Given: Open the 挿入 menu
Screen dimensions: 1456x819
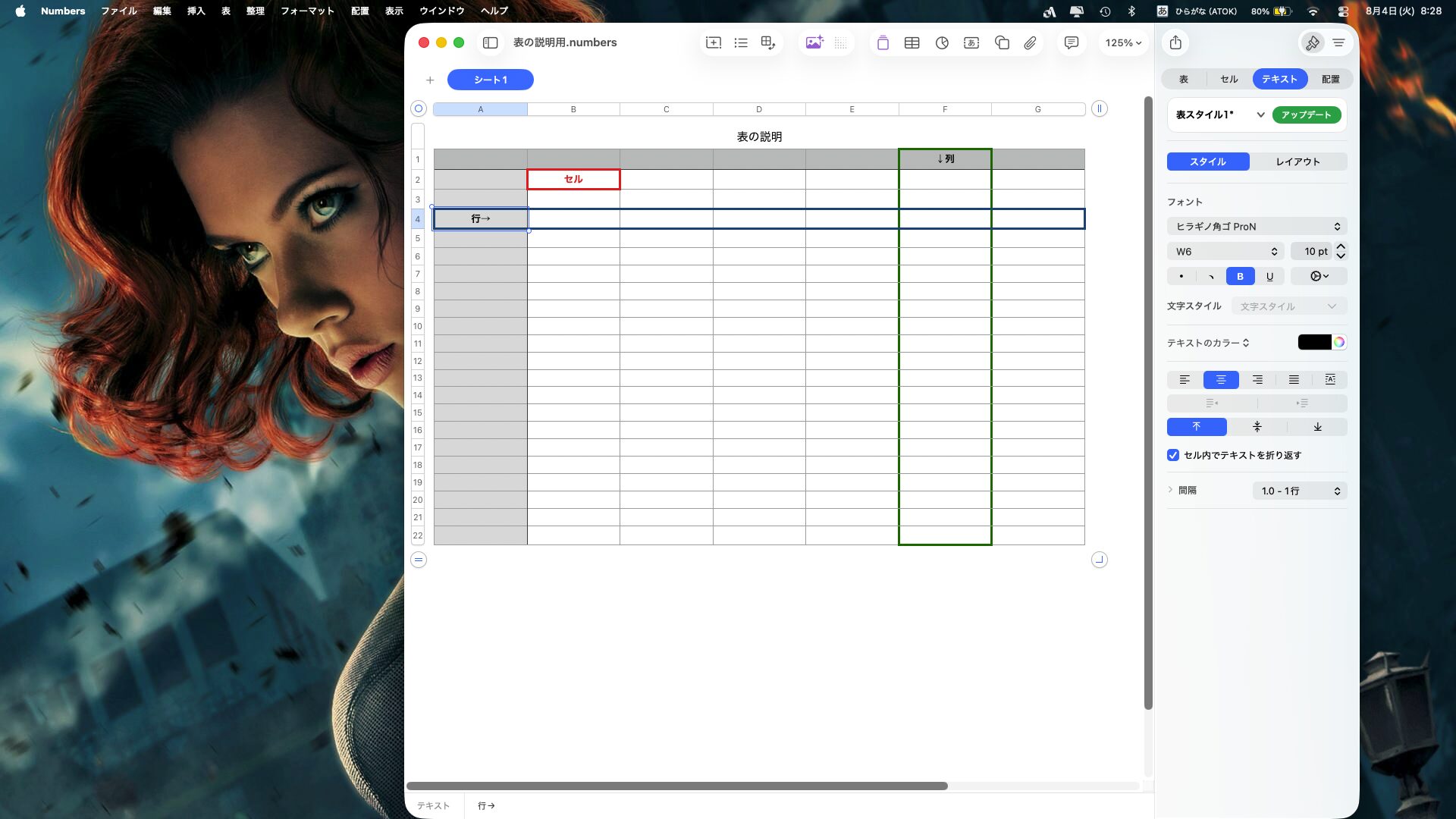Looking at the screenshot, I should (196, 11).
